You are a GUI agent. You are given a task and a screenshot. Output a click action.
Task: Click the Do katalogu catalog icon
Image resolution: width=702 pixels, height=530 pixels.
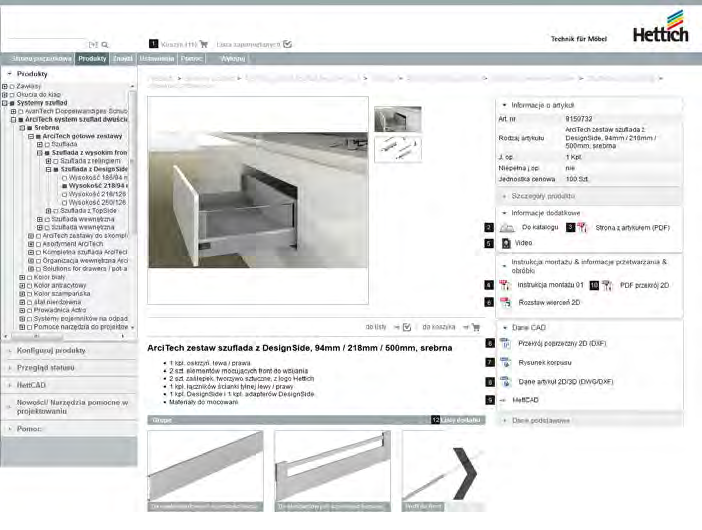(x=507, y=228)
